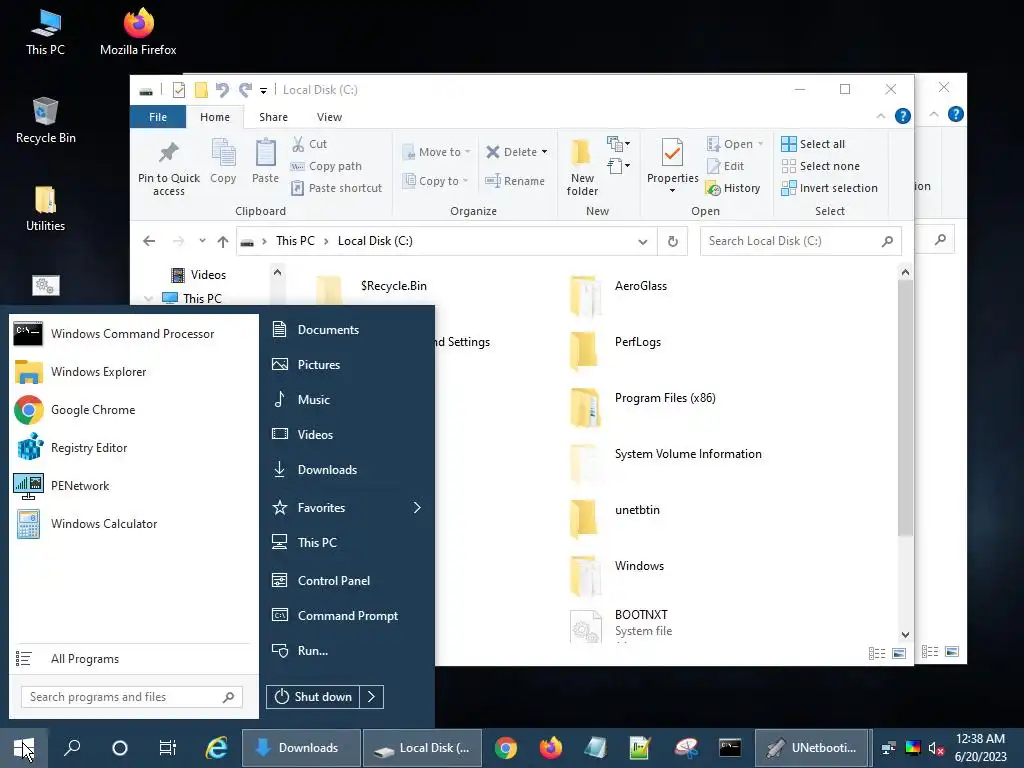Open PENetwork from Start menu

(133, 485)
